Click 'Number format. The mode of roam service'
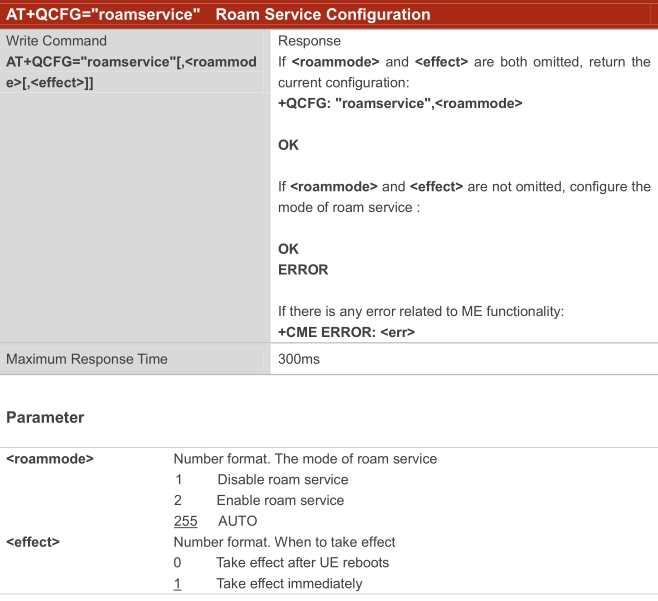Viewport: 658px width, 601px height. (x=305, y=459)
